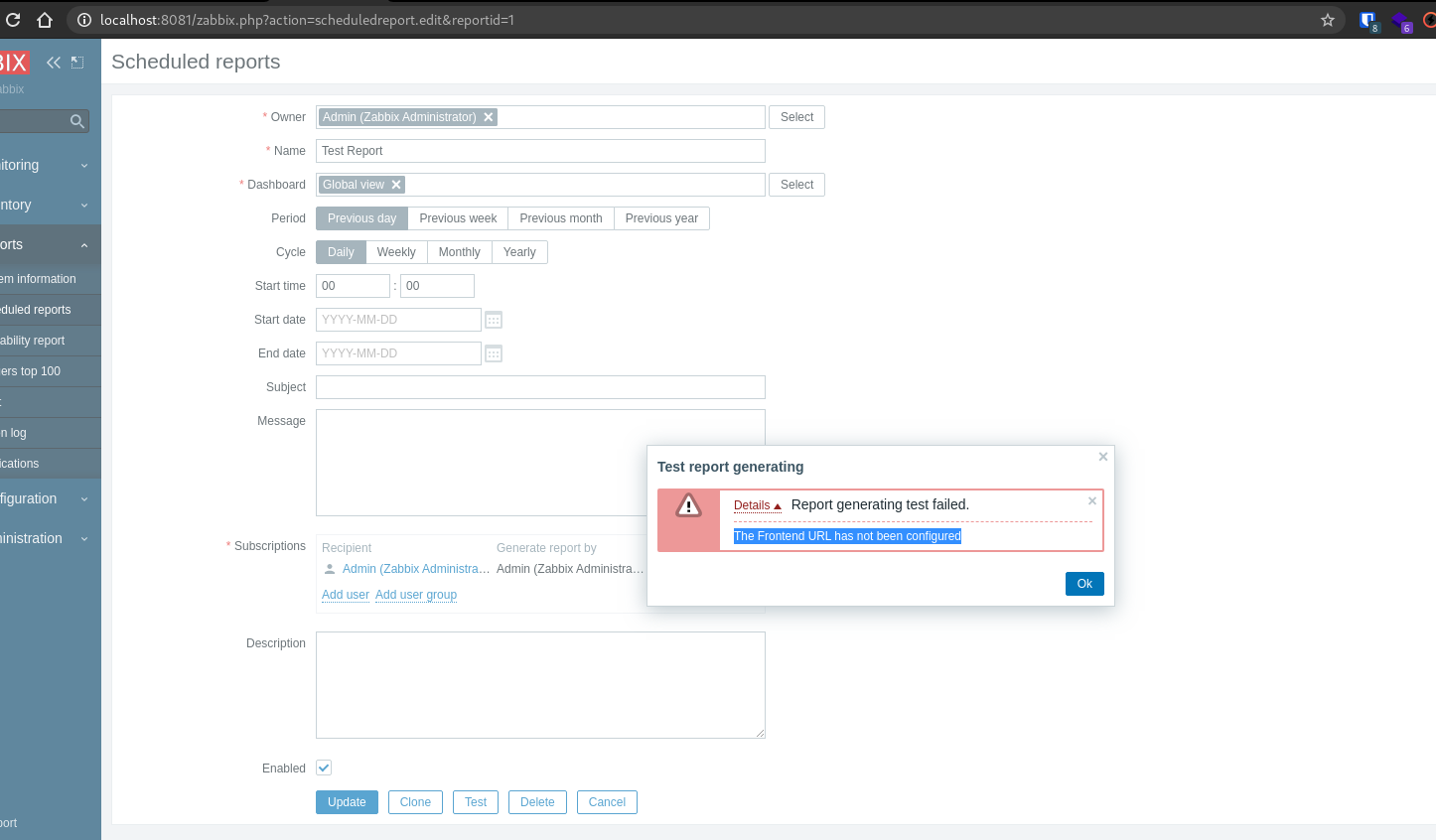Click the Subject input field
This screenshot has width=1436, height=840.
point(540,387)
